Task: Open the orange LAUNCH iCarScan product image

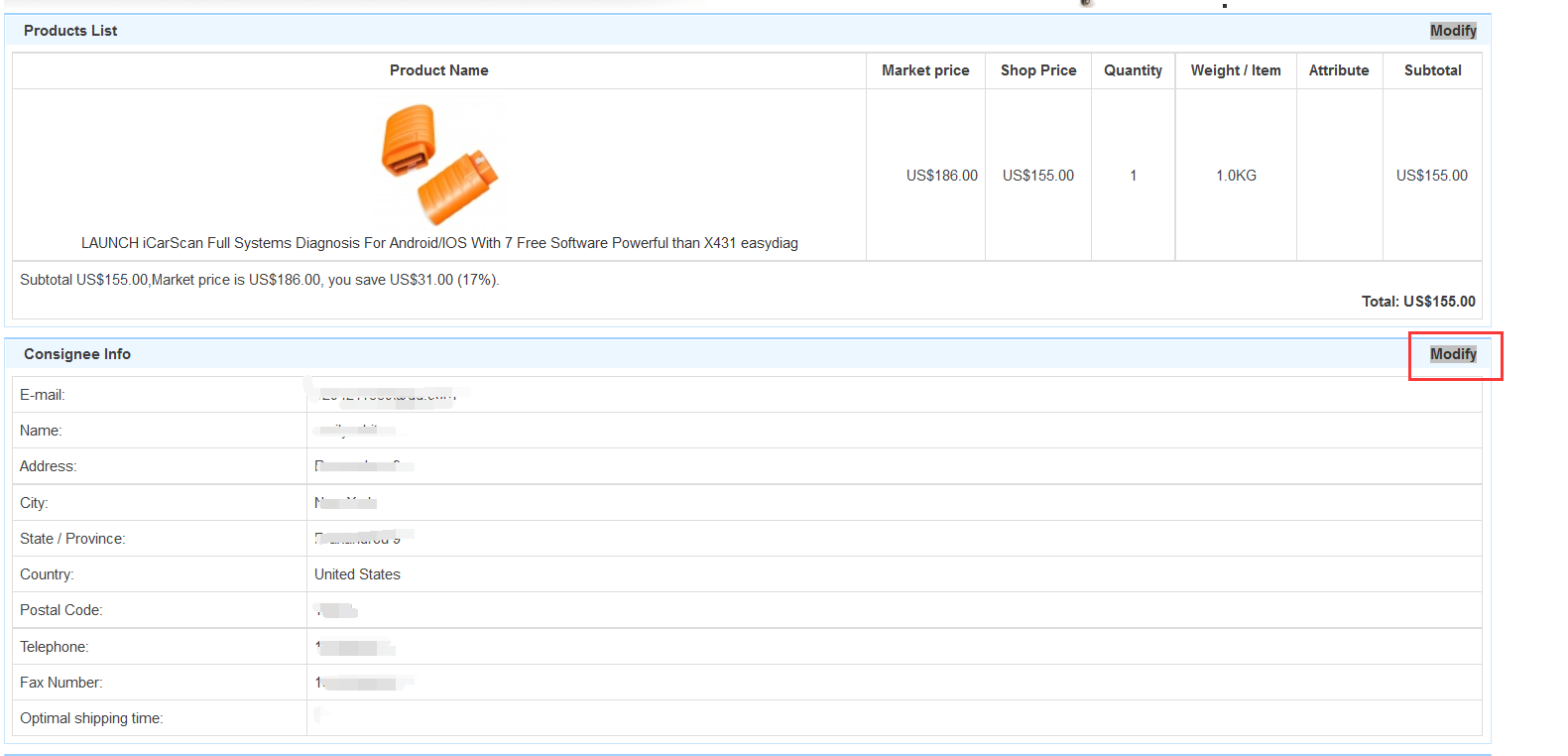Action: (x=439, y=165)
